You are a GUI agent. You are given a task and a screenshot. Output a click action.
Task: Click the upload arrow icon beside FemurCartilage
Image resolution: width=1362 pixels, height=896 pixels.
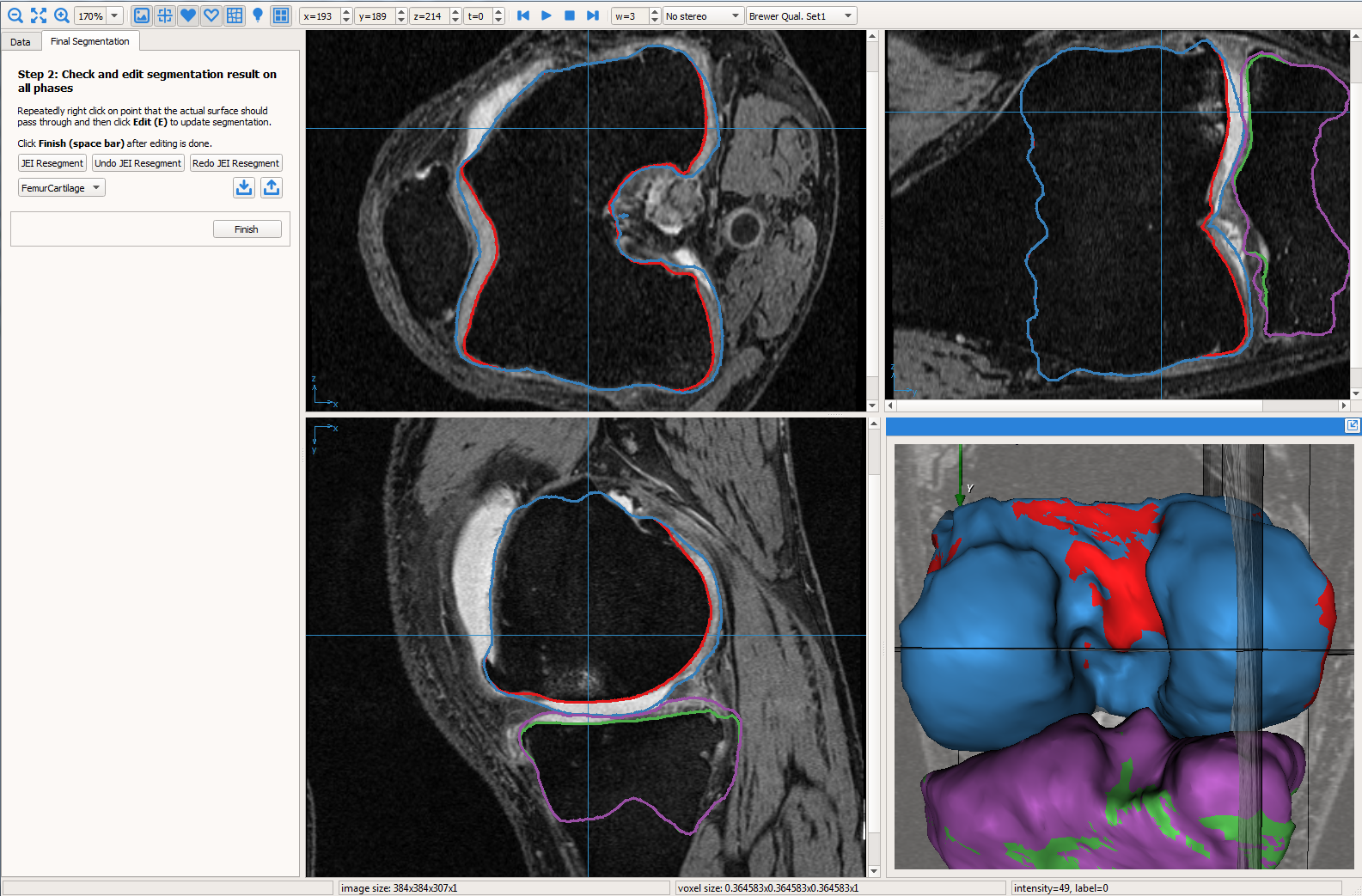[272, 187]
